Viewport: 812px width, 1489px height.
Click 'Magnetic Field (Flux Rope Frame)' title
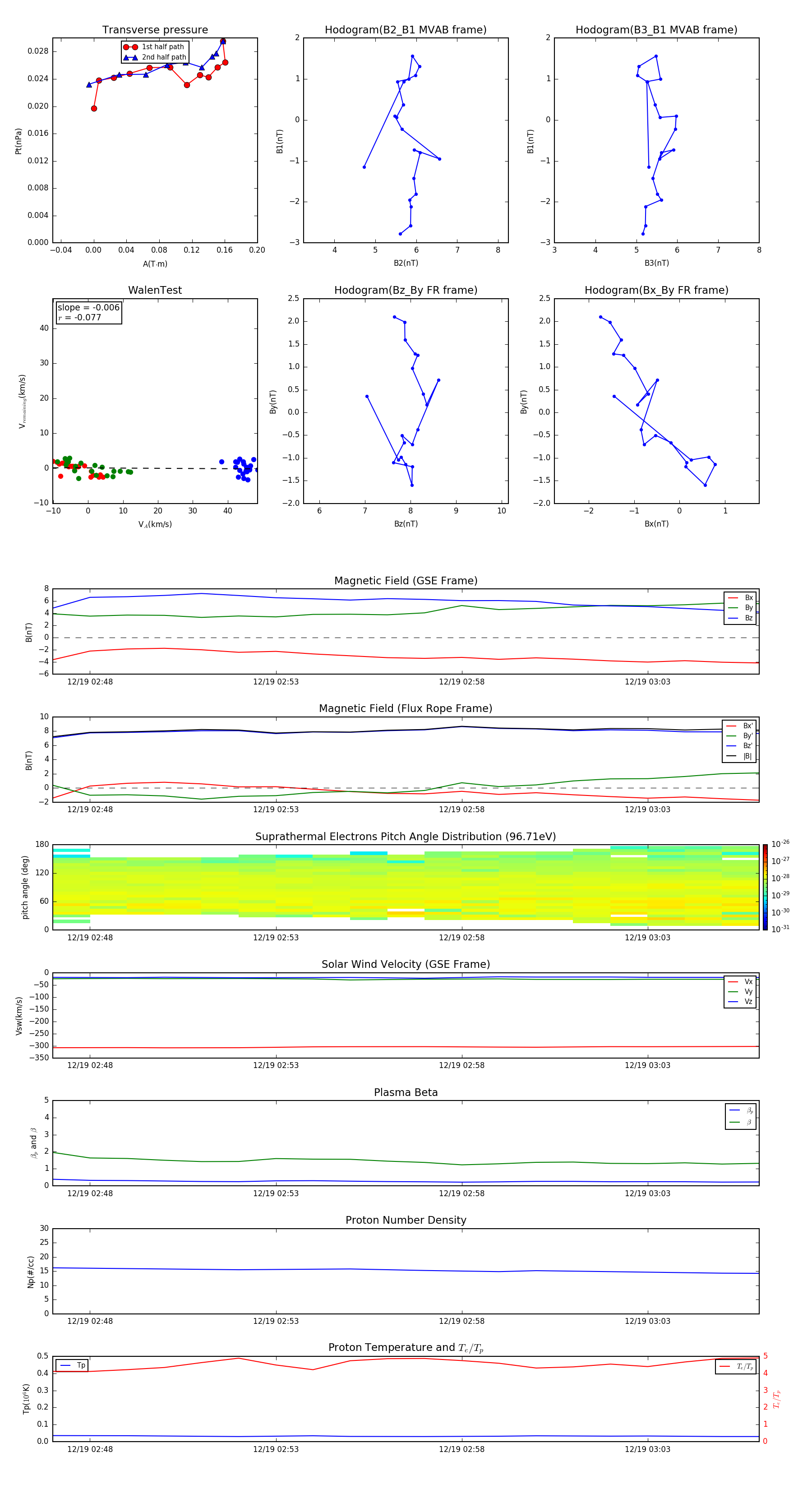[406, 709]
